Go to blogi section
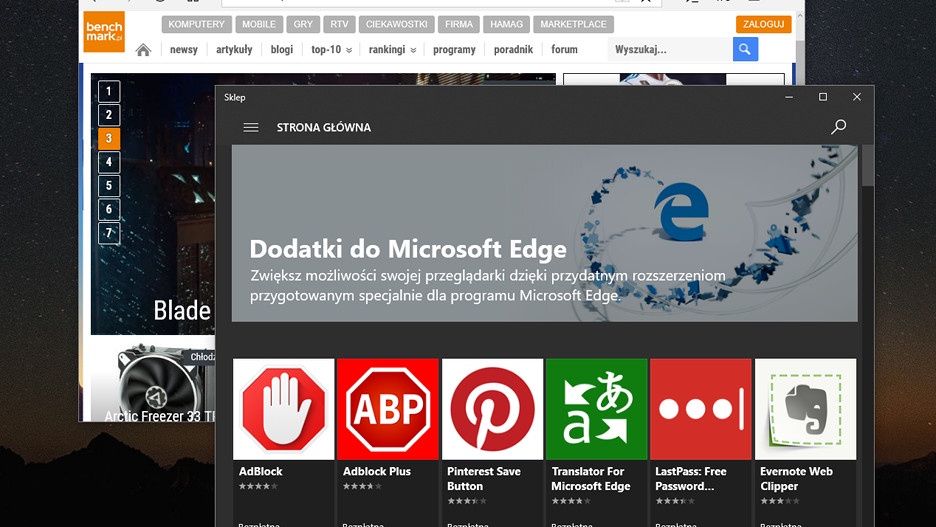The height and width of the screenshot is (527, 936). 282,50
